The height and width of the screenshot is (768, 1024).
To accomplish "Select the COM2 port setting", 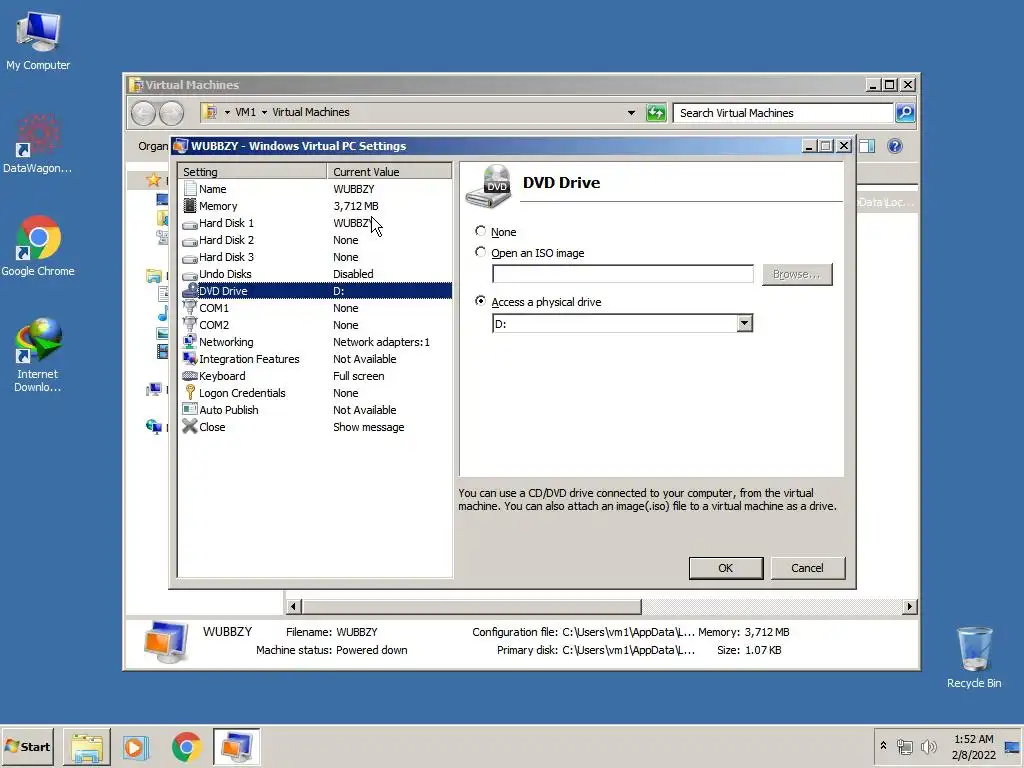I will click(x=315, y=325).
